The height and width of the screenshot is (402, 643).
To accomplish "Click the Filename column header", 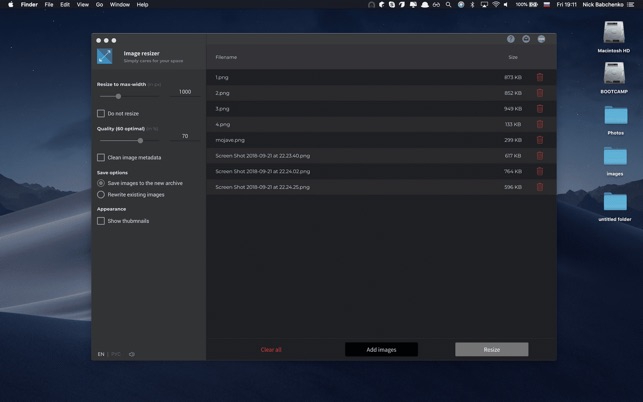I will 226,57.
